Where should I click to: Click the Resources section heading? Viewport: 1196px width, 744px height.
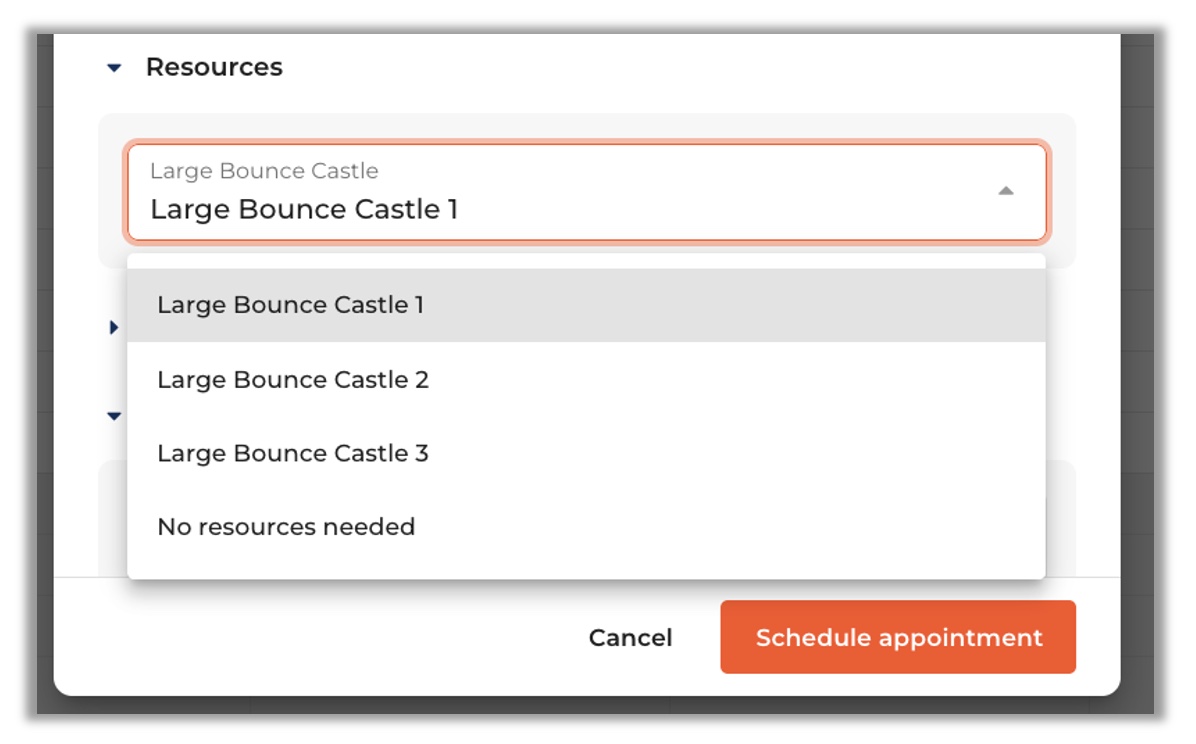coord(214,67)
